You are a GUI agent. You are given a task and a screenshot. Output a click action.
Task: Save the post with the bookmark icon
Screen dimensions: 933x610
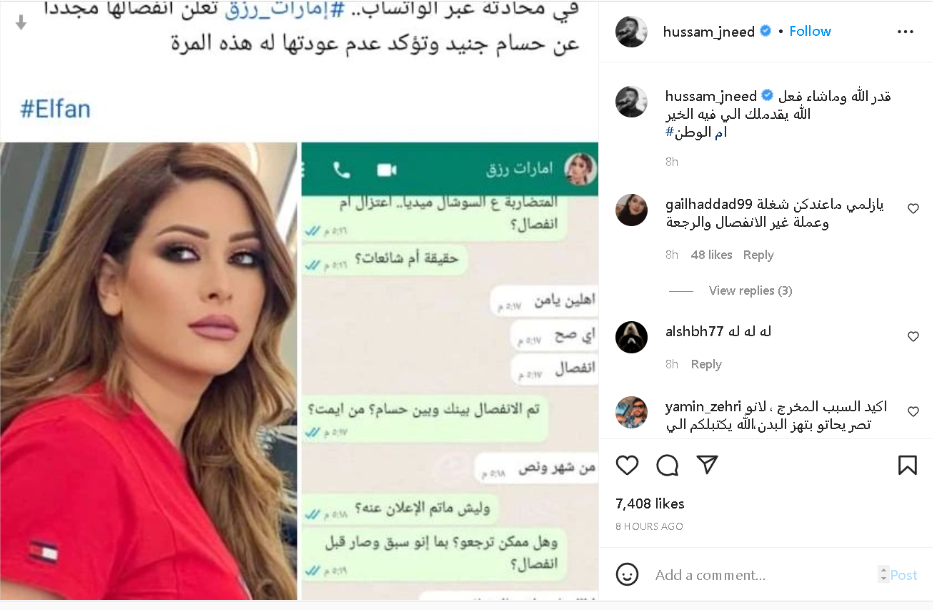click(x=907, y=465)
